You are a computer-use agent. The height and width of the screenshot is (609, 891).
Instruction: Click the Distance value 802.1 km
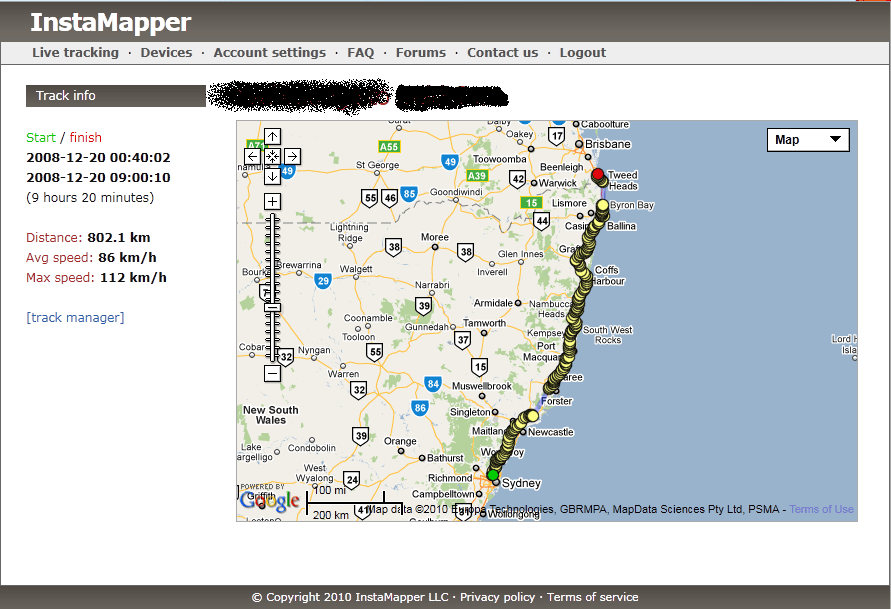point(119,237)
